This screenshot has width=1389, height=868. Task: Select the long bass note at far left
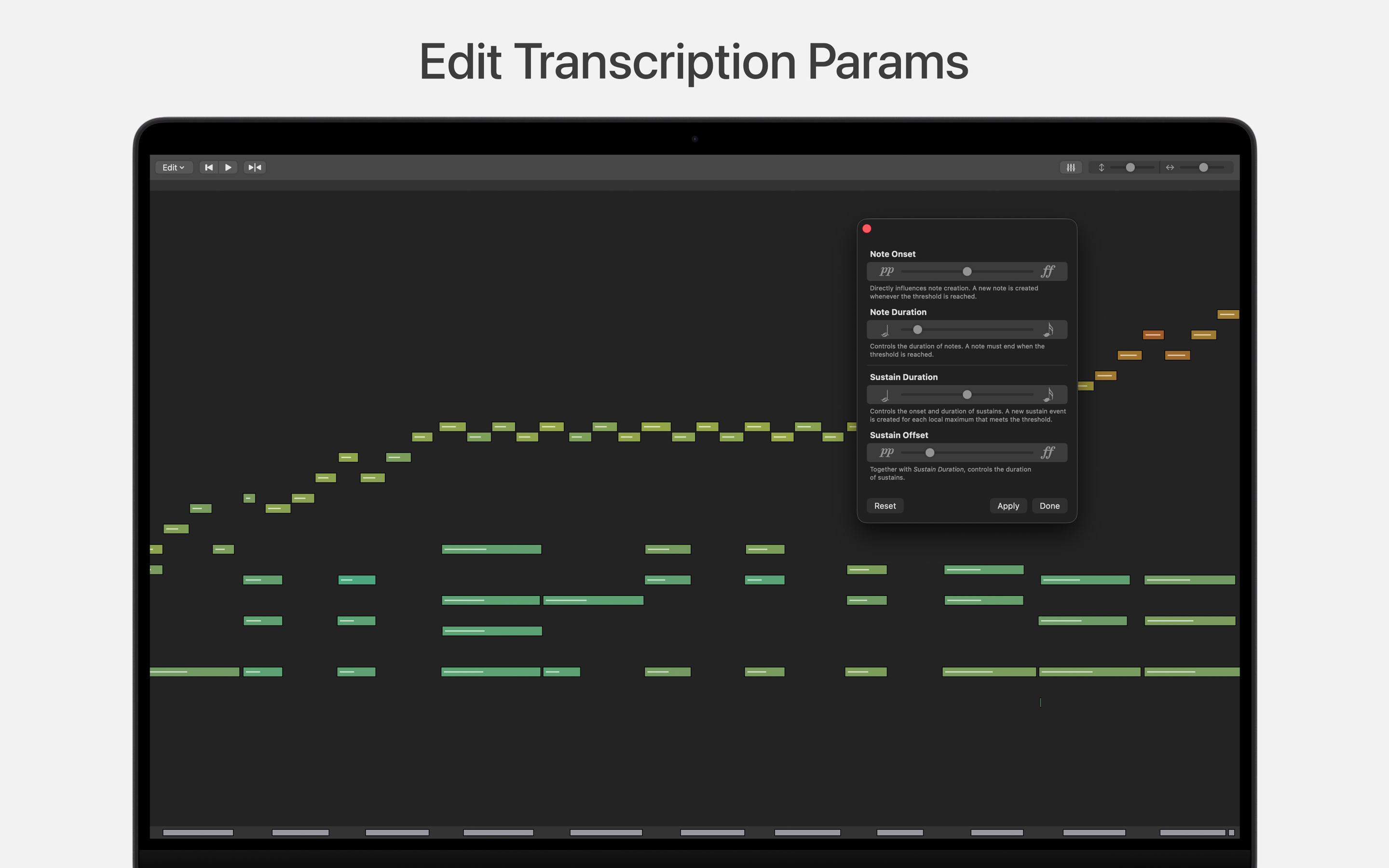(x=194, y=672)
